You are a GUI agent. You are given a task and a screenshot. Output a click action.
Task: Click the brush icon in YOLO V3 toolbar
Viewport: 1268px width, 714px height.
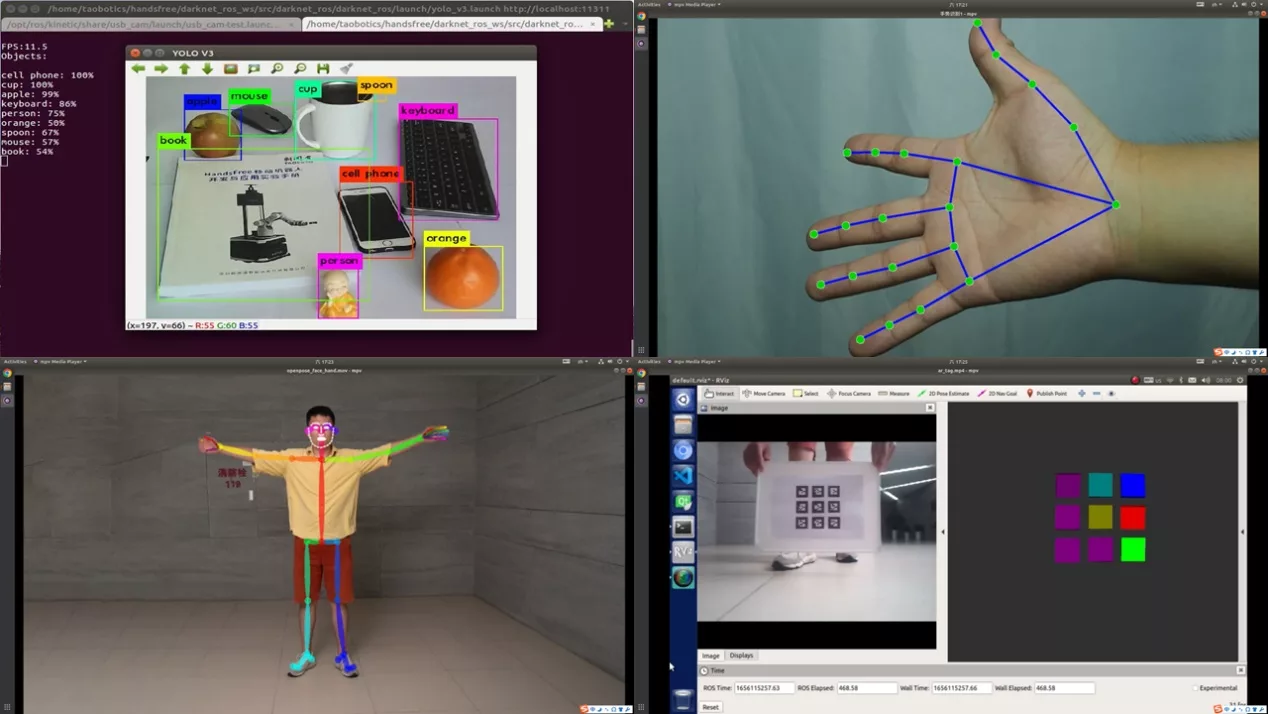coord(346,69)
